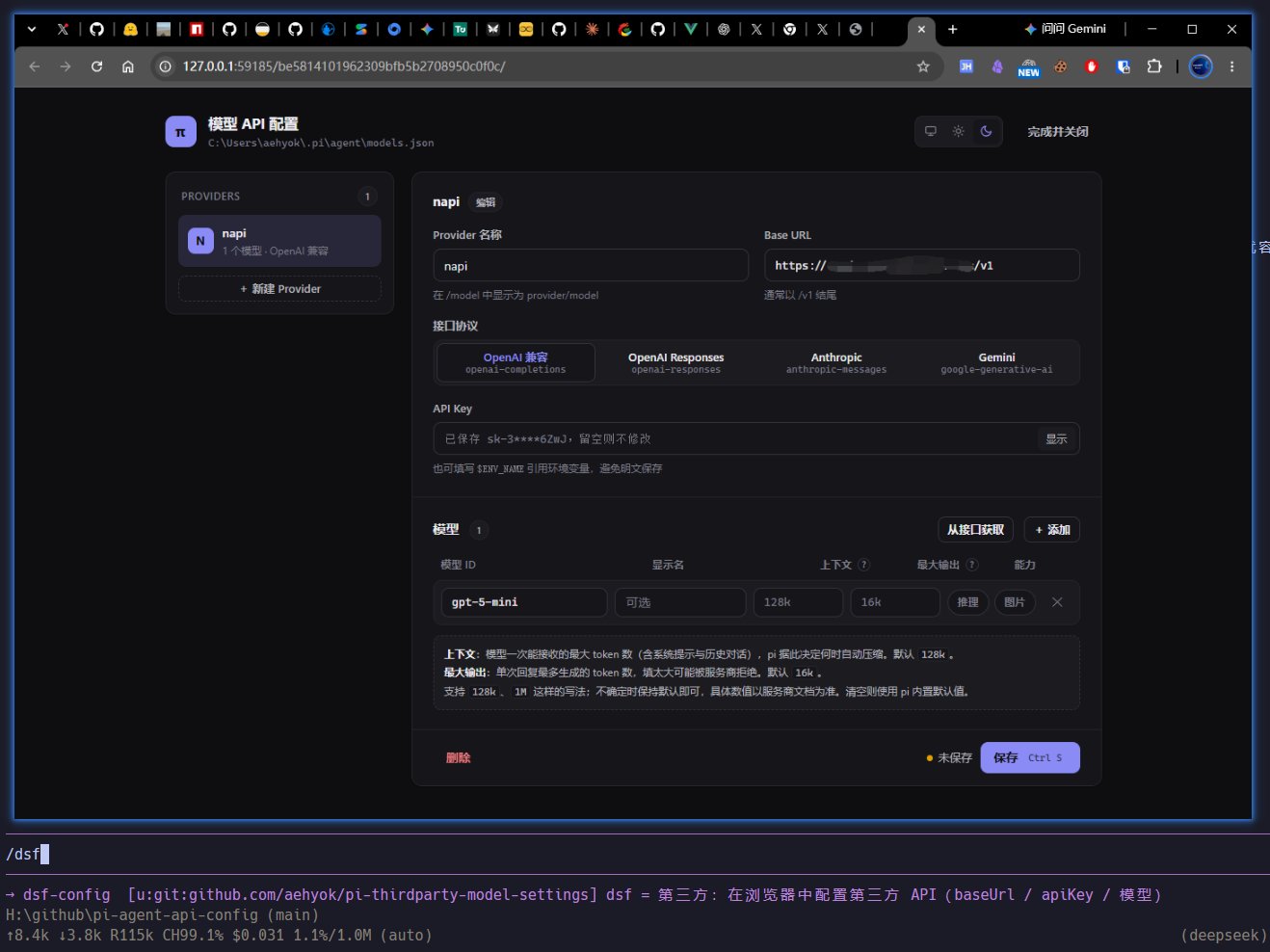
Task: Click 新建 Provider to add a provider
Action: click(279, 289)
